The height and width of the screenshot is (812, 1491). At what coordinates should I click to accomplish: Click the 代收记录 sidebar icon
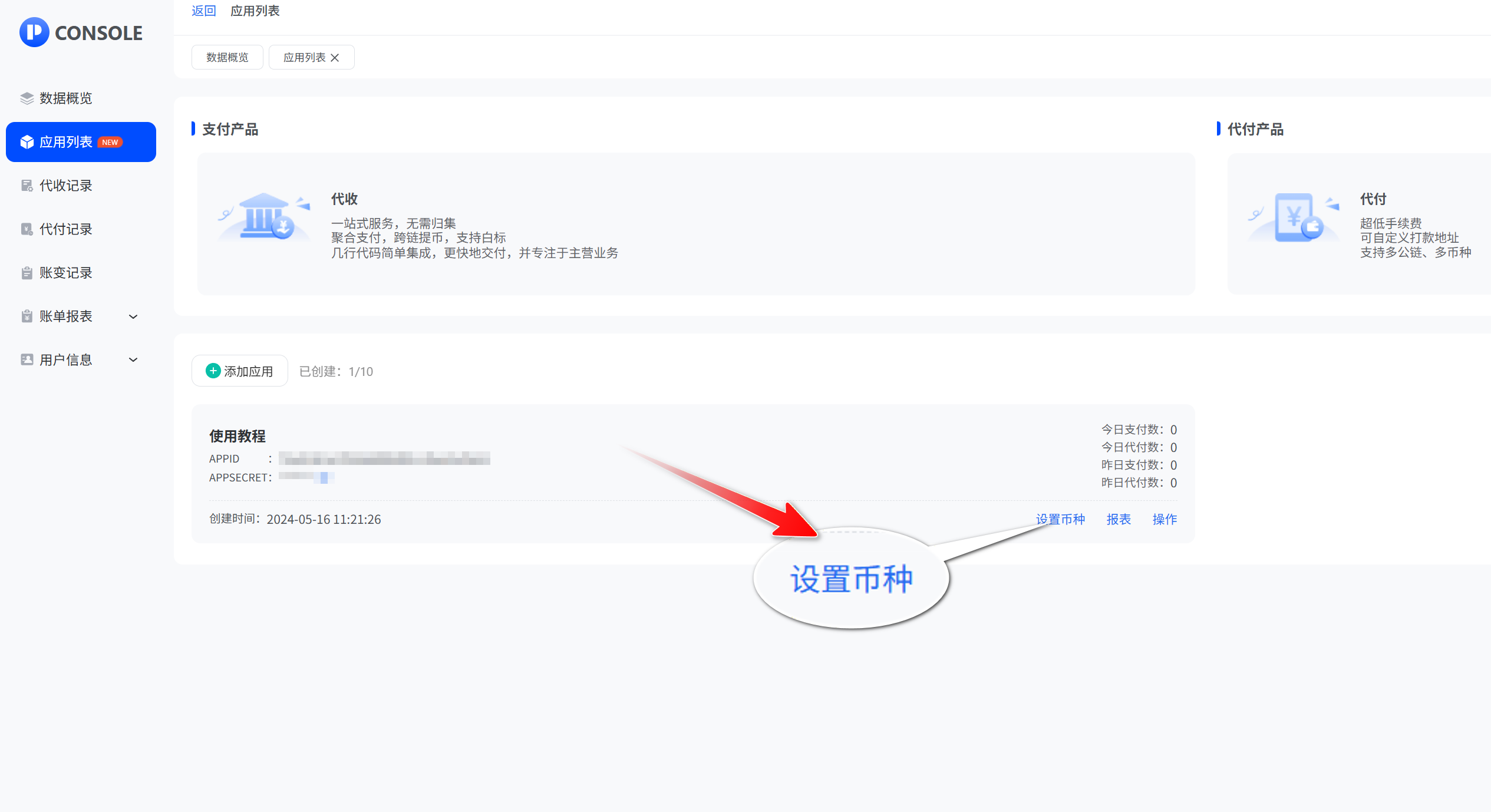click(27, 186)
